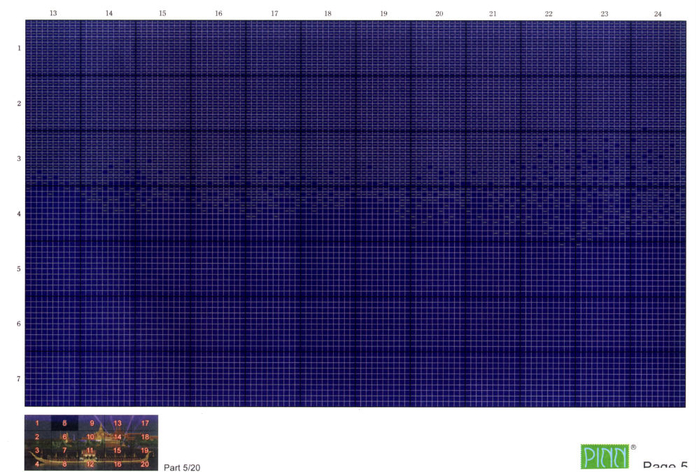Click row number 4 left of the chart
This screenshot has height=472, width=699.
pos(19,214)
